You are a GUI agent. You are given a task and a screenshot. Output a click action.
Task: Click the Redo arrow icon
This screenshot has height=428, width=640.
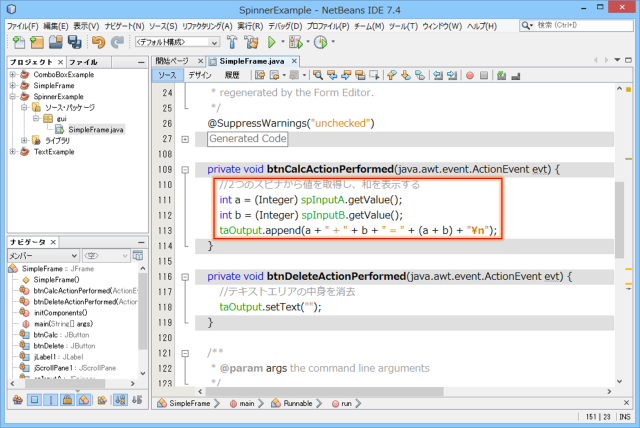click(x=117, y=42)
